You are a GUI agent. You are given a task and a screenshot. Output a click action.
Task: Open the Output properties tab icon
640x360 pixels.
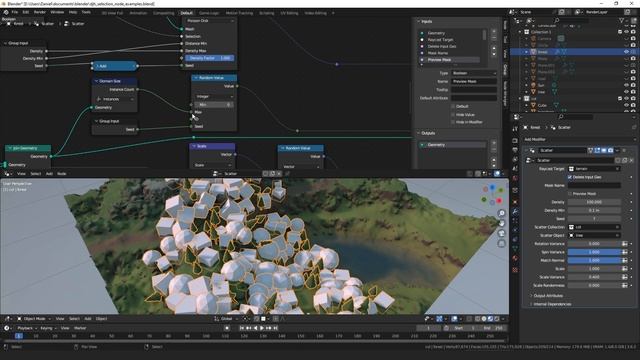coord(515,150)
